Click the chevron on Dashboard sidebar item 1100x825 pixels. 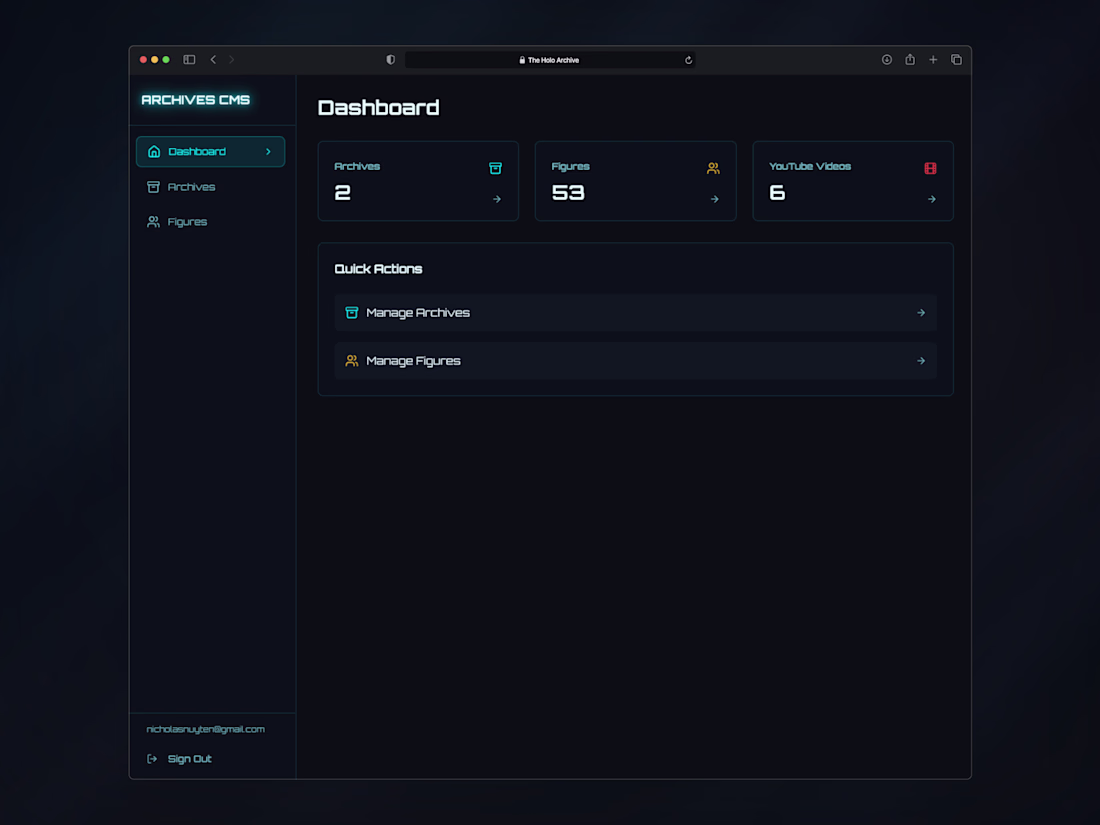pos(268,152)
